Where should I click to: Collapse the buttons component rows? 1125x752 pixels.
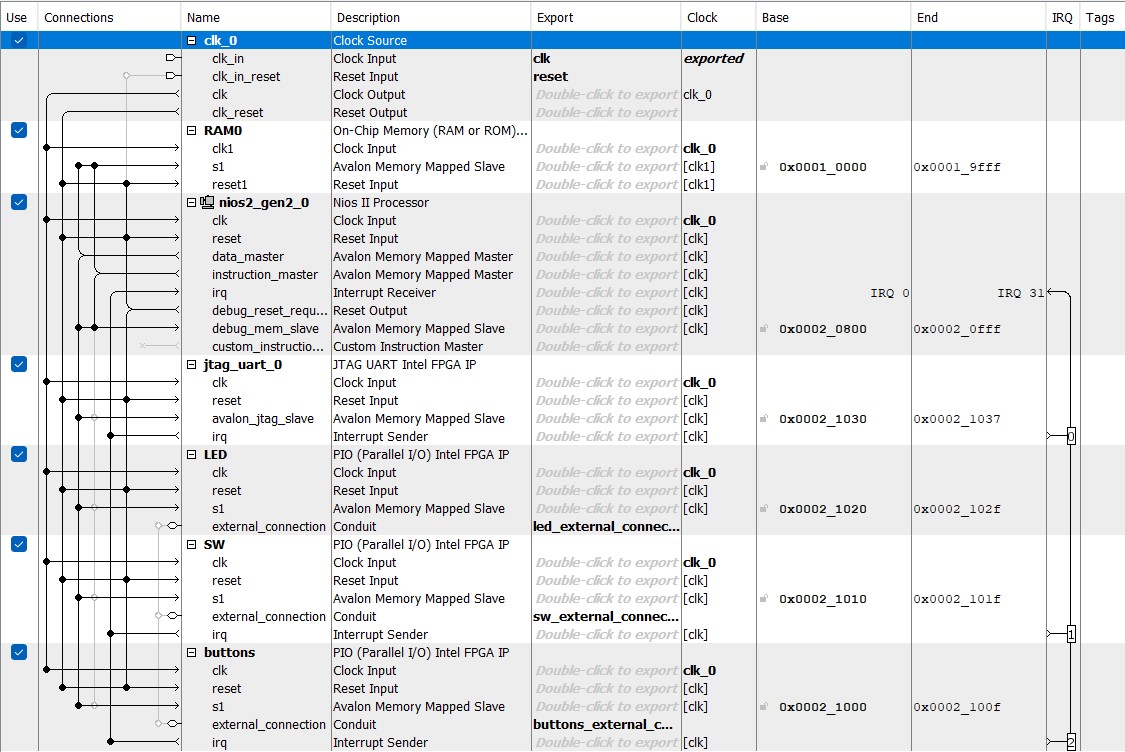[x=192, y=652]
